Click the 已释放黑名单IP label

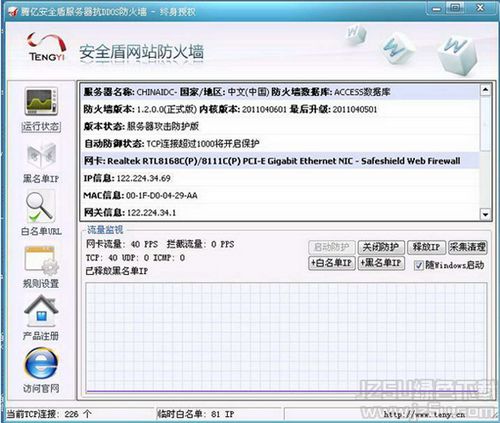(x=117, y=271)
